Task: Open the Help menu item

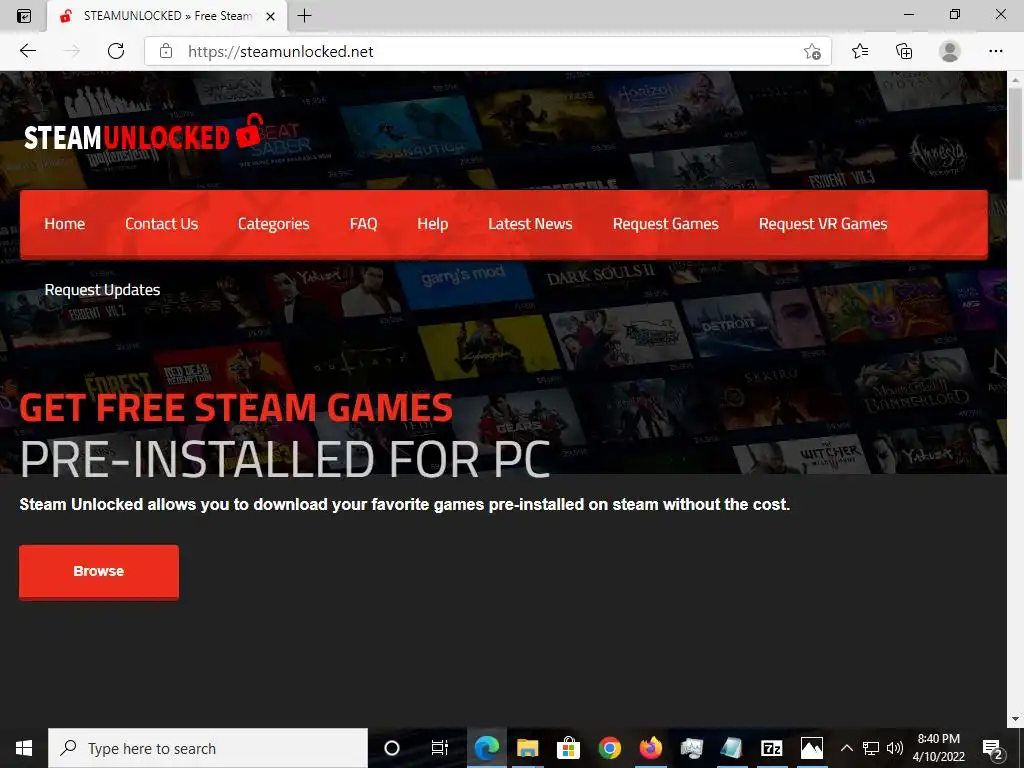Action: (432, 224)
